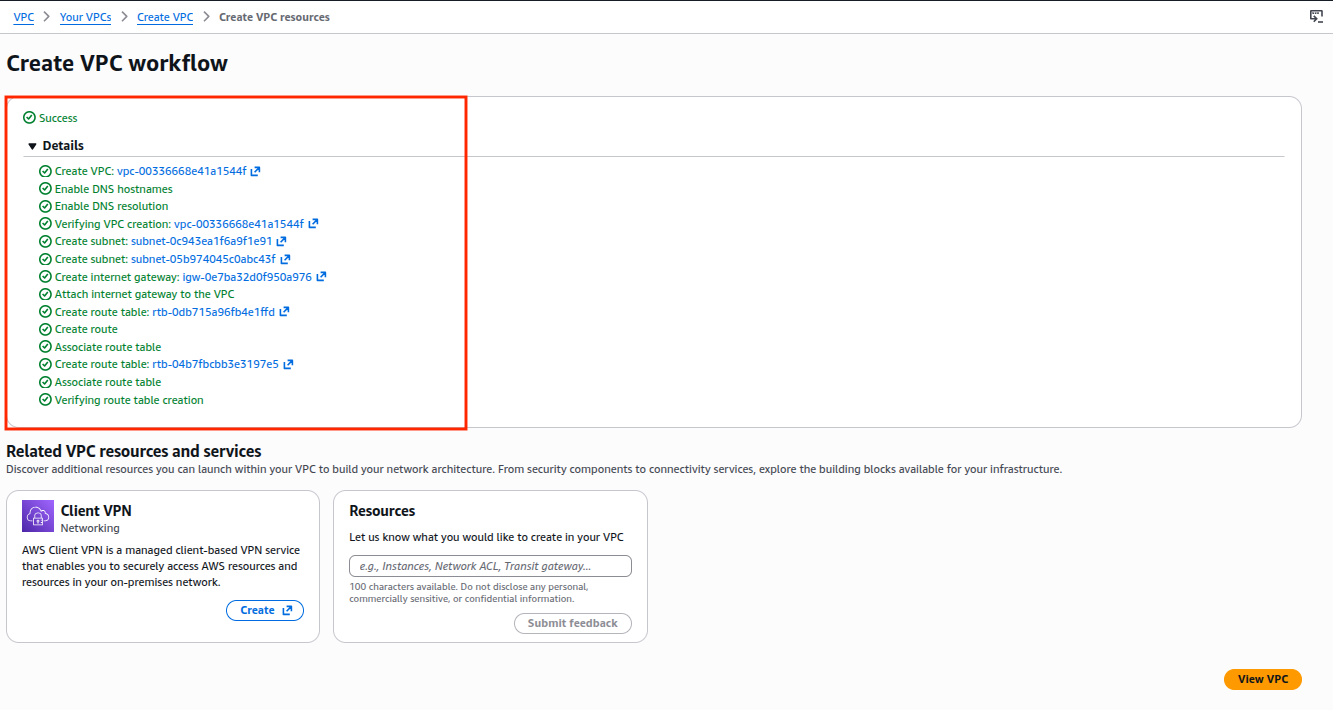Viewport: 1333px width, 710px height.
Task: Click Create button in Client VPN card
Action: tap(265, 610)
